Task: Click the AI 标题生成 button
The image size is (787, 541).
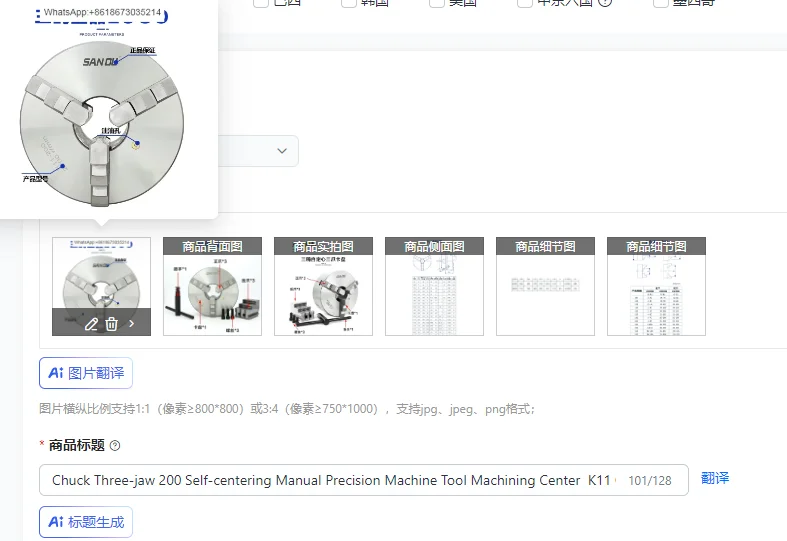Action: pyautogui.click(x=86, y=522)
